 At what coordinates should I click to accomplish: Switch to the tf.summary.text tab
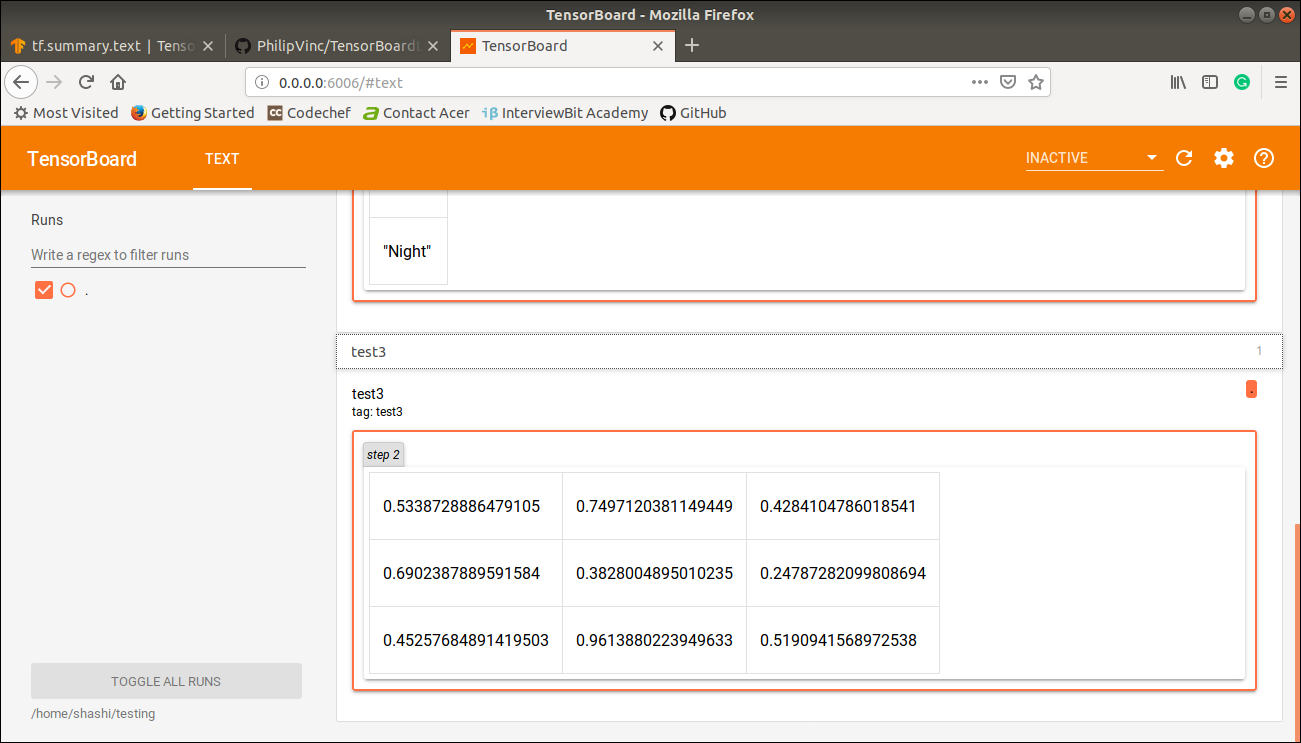click(112, 46)
